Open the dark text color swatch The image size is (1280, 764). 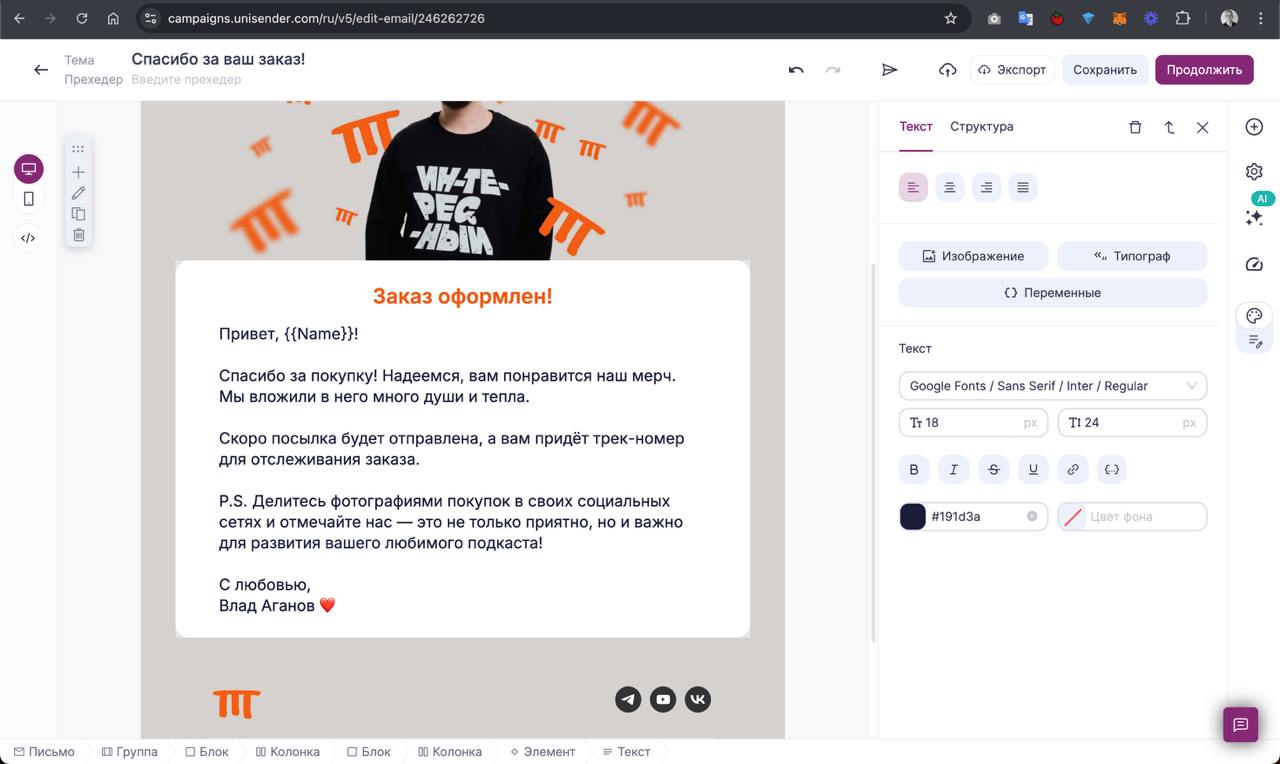click(x=913, y=516)
